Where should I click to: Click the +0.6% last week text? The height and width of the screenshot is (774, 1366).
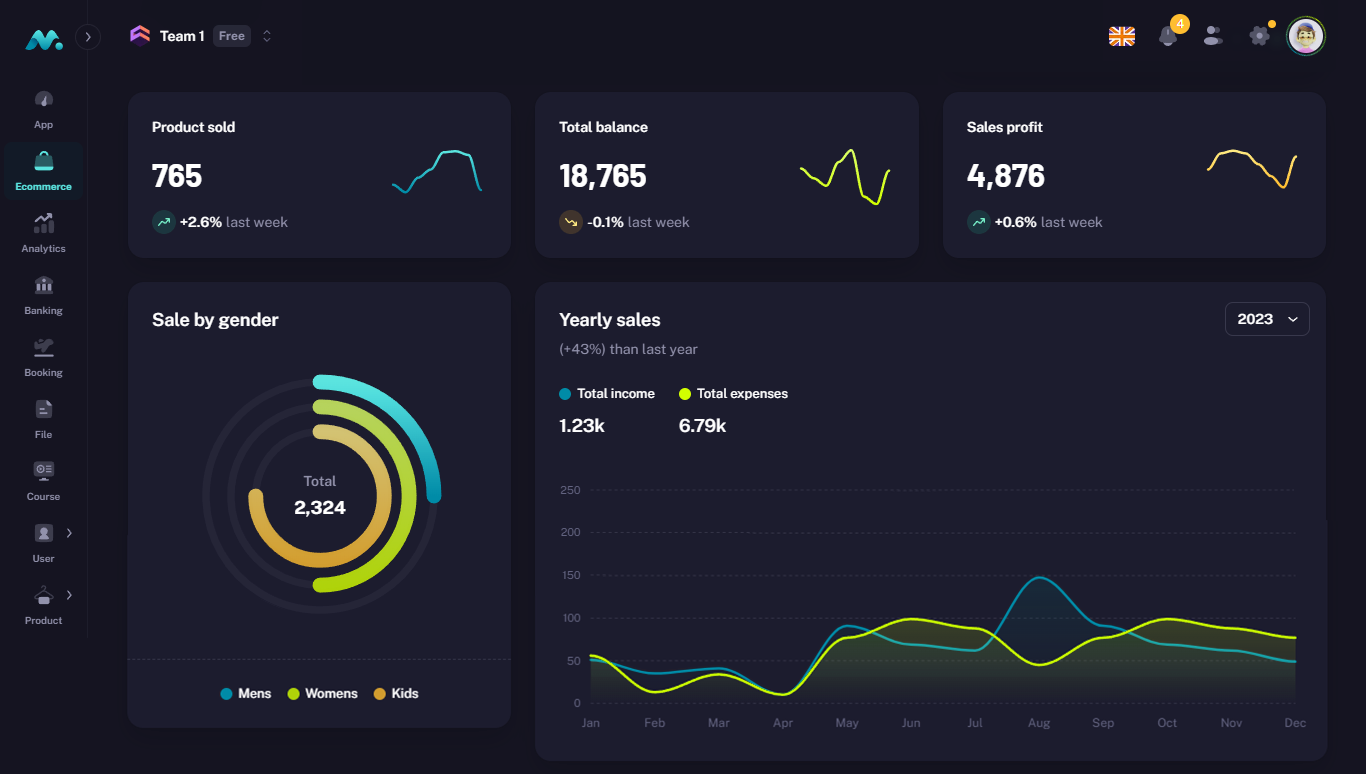coord(1049,222)
